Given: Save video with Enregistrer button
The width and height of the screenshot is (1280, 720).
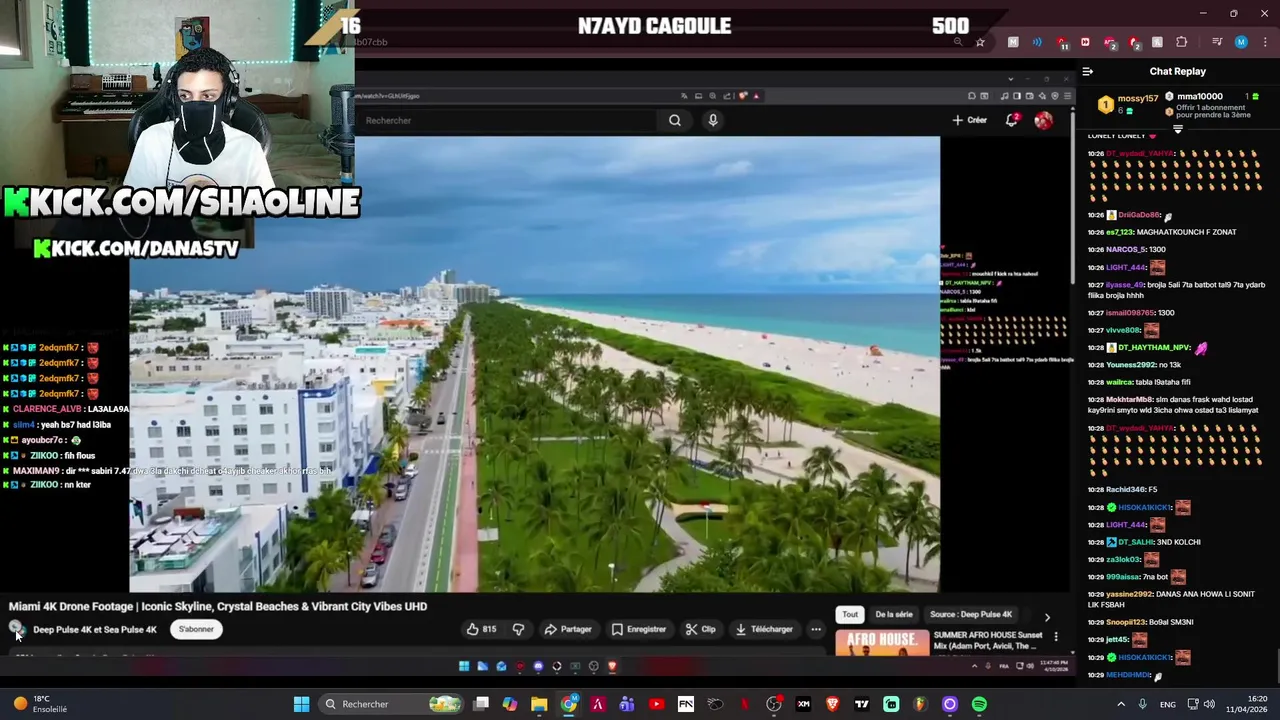Looking at the screenshot, I should [x=638, y=629].
